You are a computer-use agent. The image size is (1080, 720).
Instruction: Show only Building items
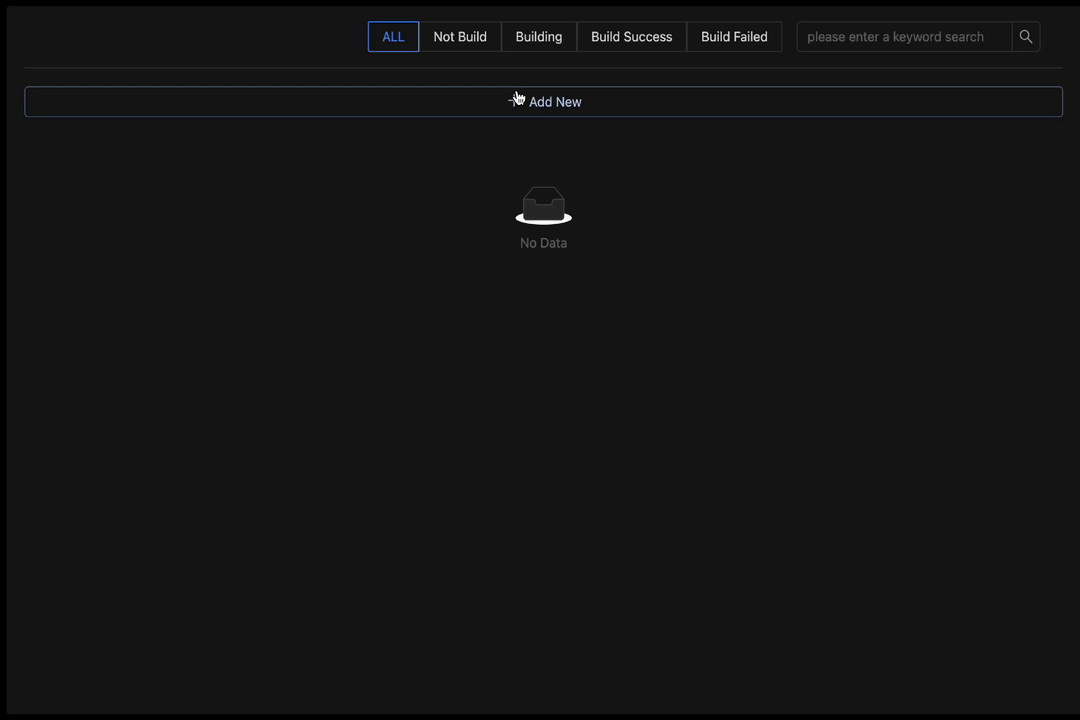539,37
